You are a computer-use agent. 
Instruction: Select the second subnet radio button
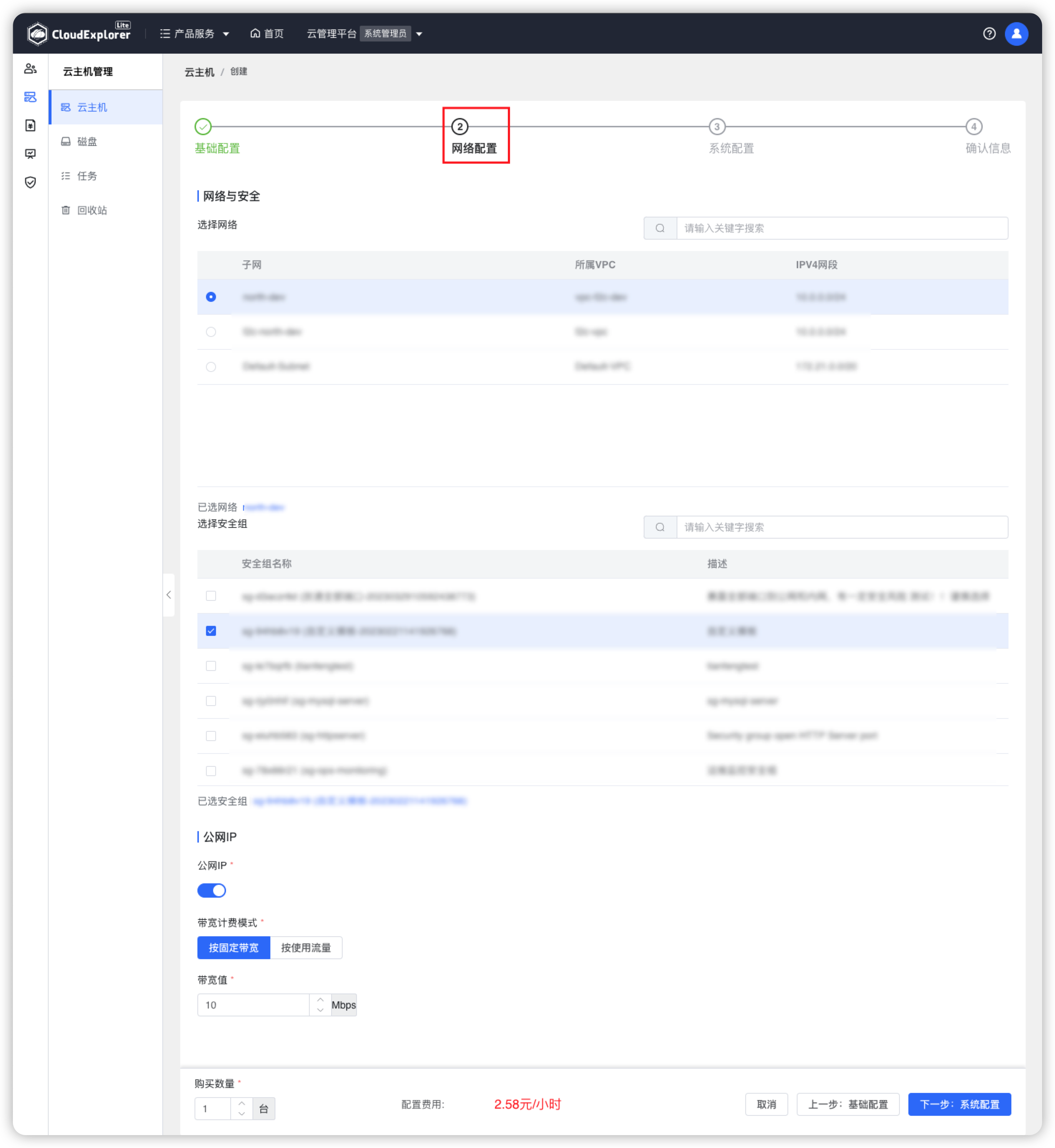[x=211, y=332]
